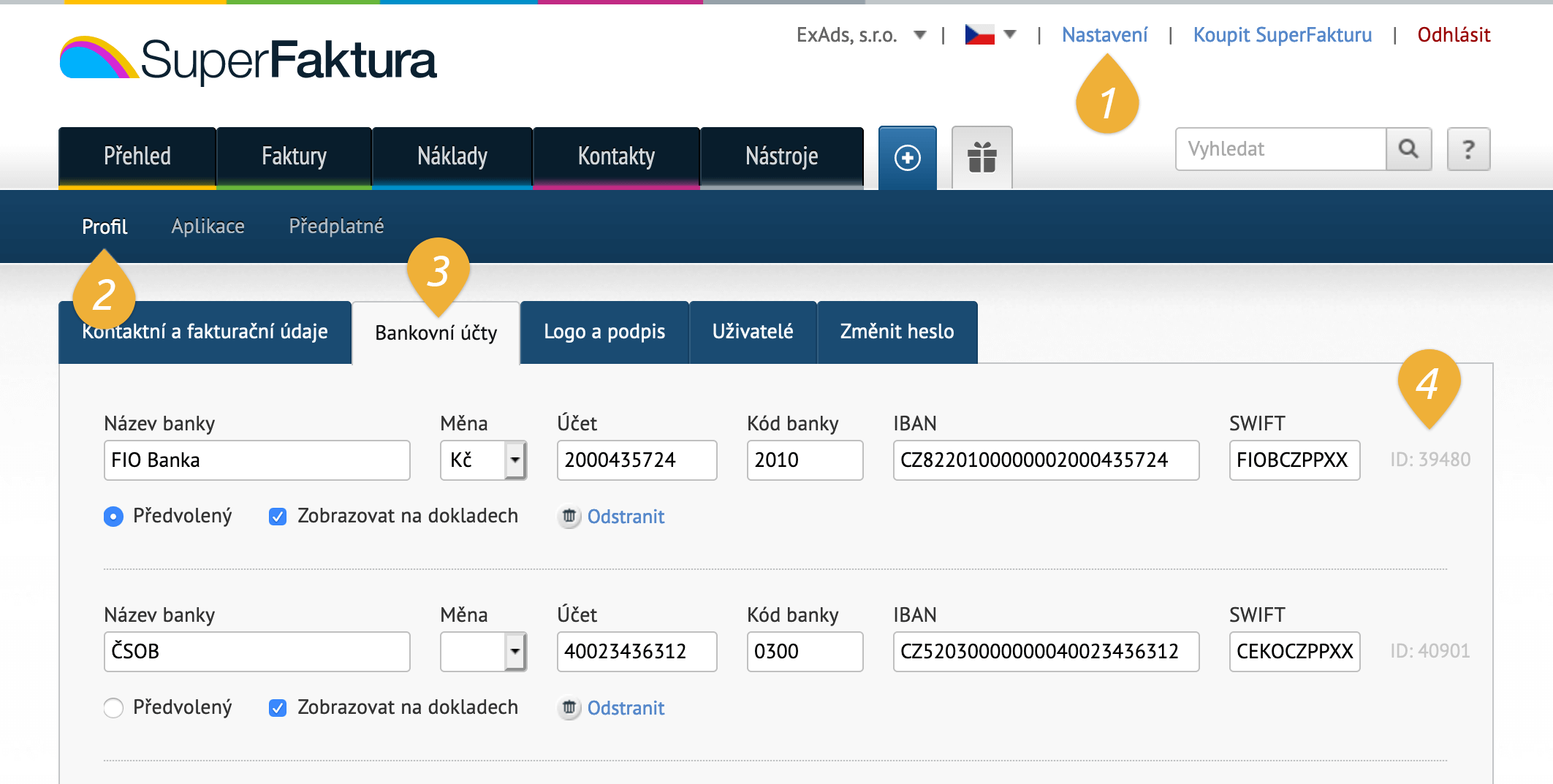
Task: Click the Czech flag language icon
Action: tap(979, 34)
